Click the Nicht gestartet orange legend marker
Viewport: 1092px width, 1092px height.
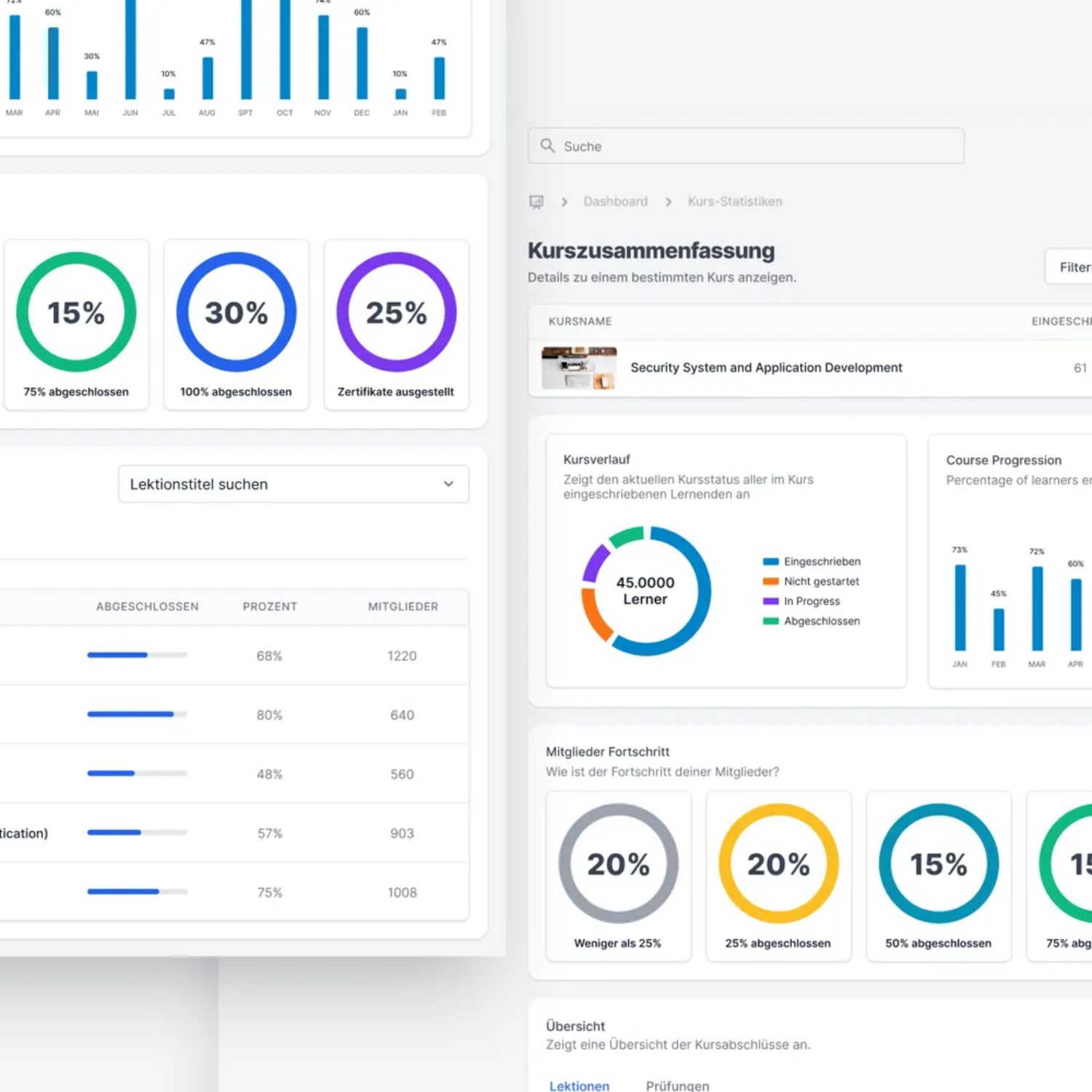(770, 581)
